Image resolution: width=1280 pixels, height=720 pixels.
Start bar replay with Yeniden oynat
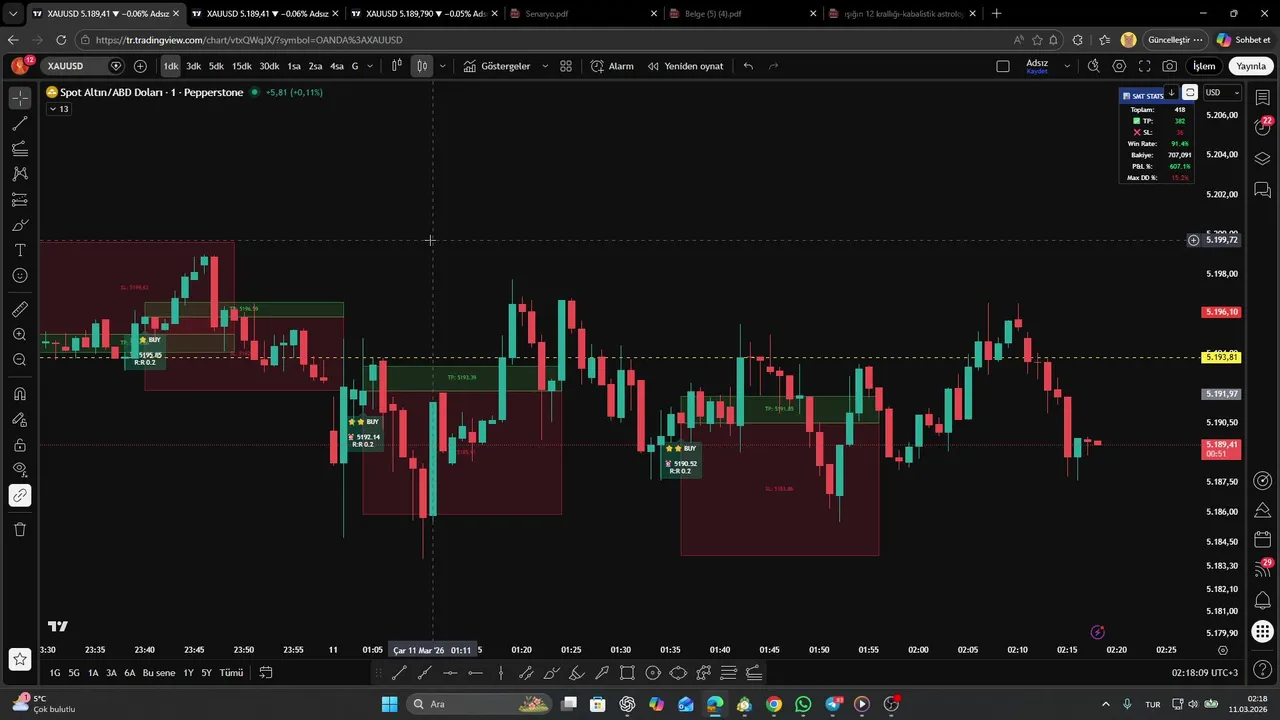[x=685, y=66]
